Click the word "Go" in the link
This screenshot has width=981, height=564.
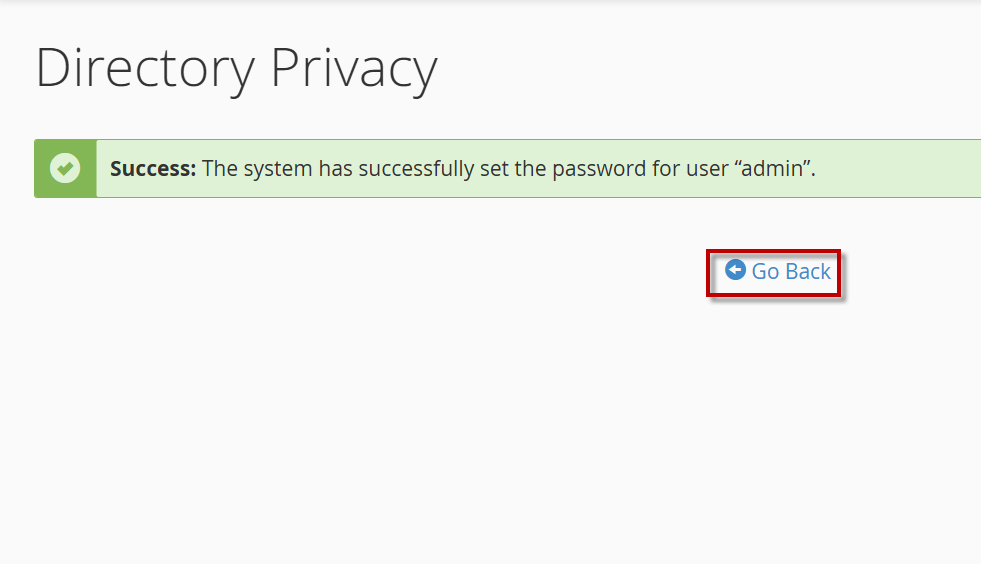765,272
